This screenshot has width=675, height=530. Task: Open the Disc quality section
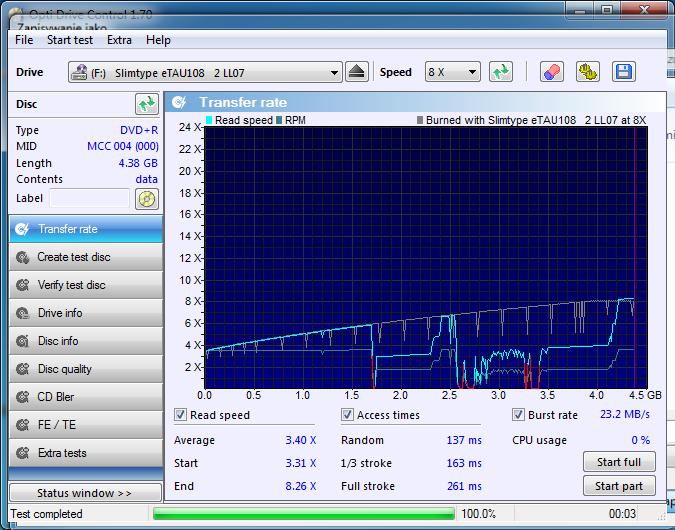86,369
